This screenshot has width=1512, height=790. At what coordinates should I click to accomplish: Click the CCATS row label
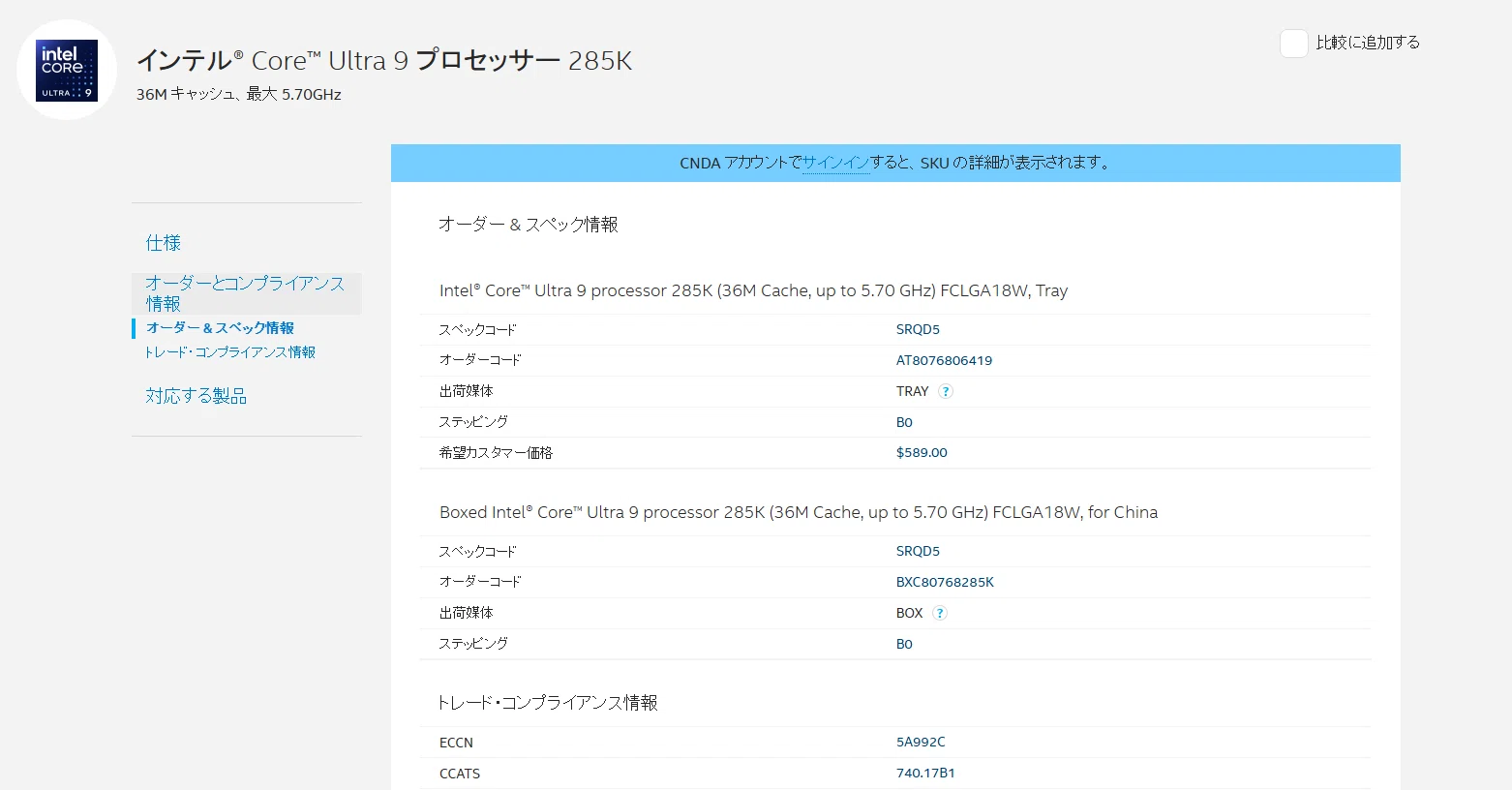pos(460,774)
